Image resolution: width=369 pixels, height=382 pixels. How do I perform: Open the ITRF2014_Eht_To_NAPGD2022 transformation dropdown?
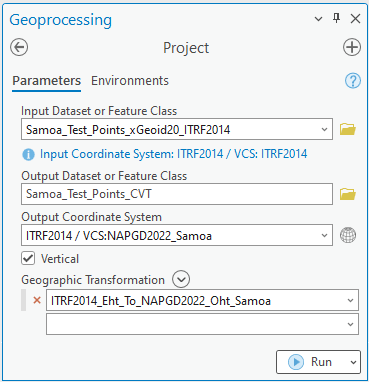coord(350,300)
